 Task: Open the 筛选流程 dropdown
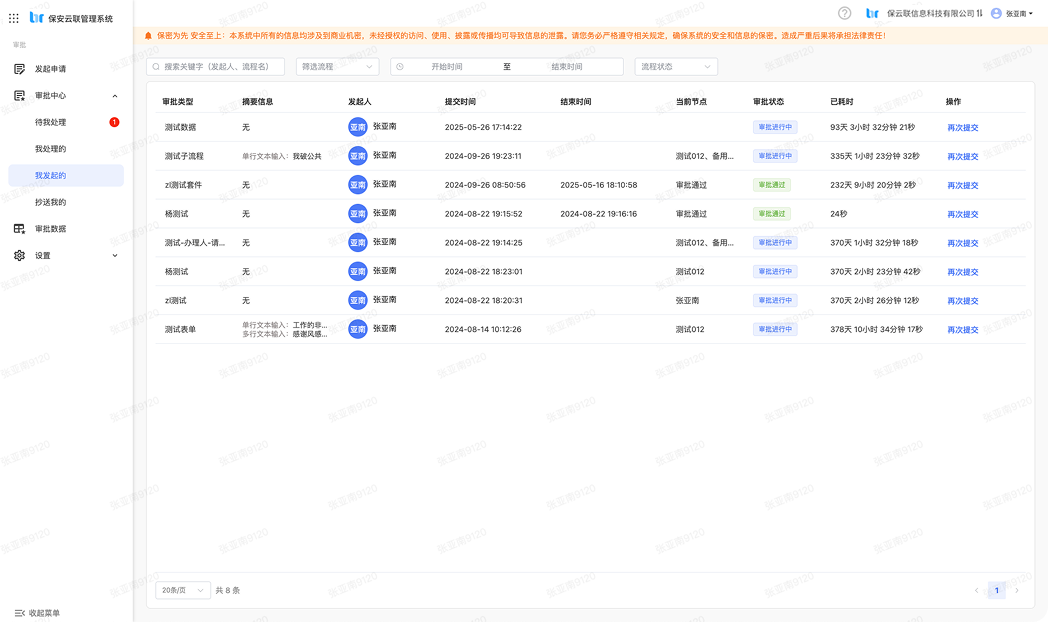(x=337, y=67)
